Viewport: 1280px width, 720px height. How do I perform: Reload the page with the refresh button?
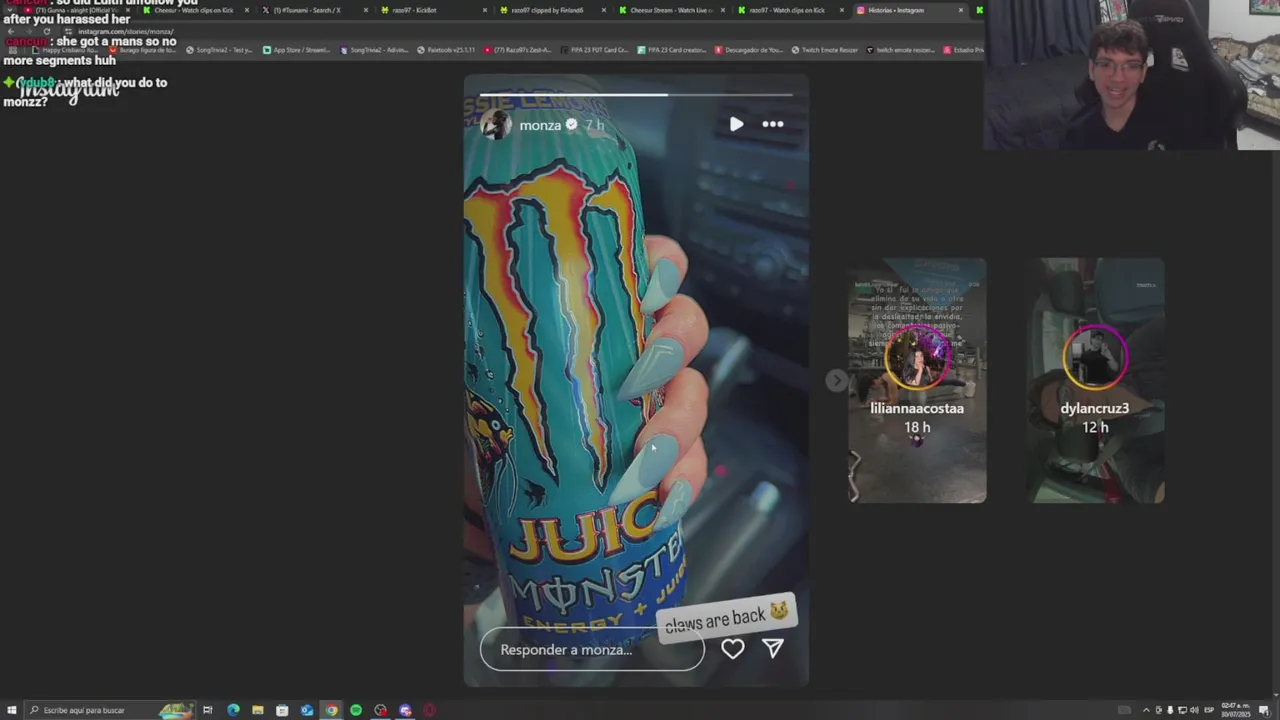pyautogui.click(x=46, y=31)
